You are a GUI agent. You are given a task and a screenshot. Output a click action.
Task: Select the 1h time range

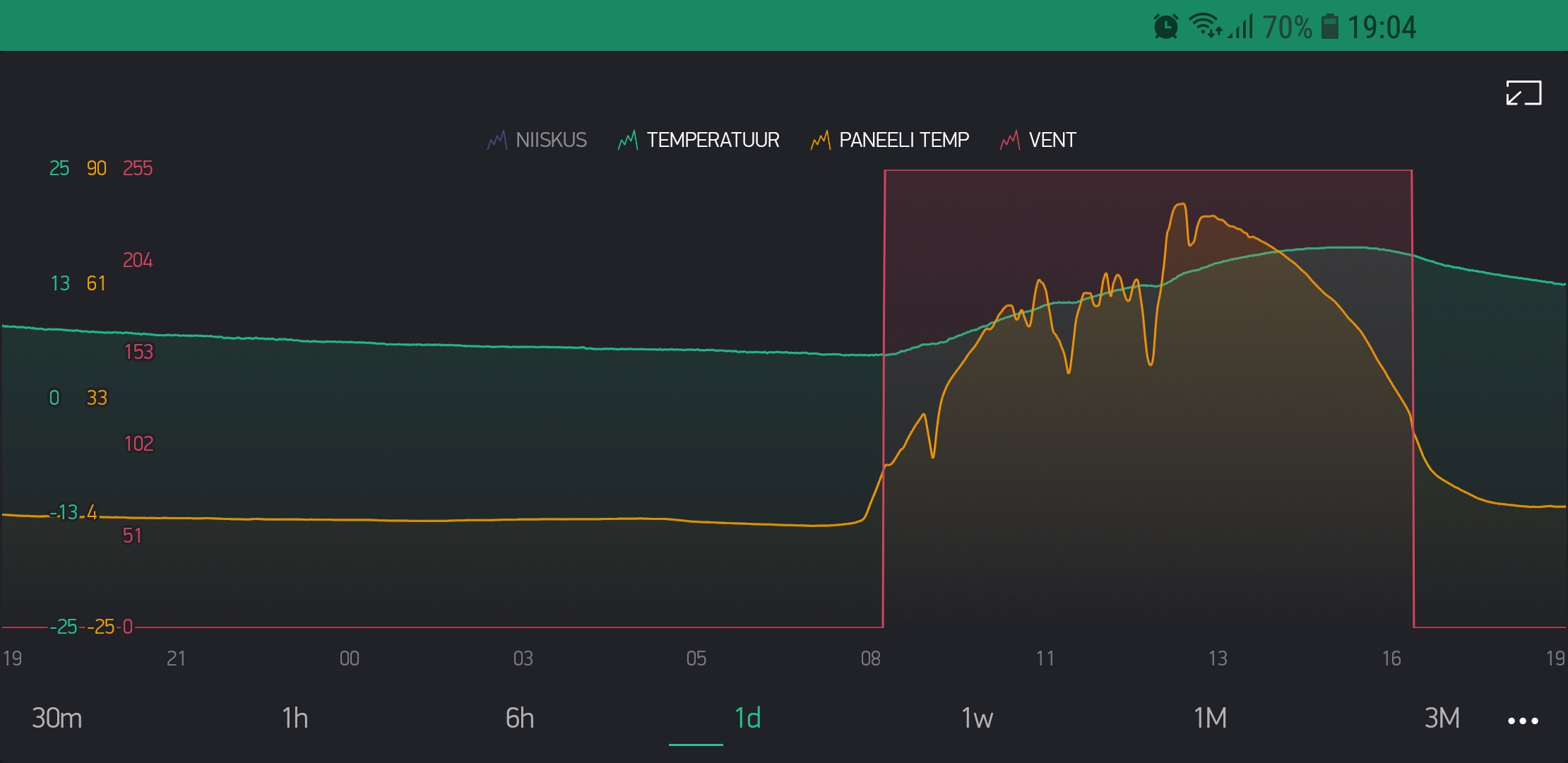pyautogui.click(x=295, y=718)
